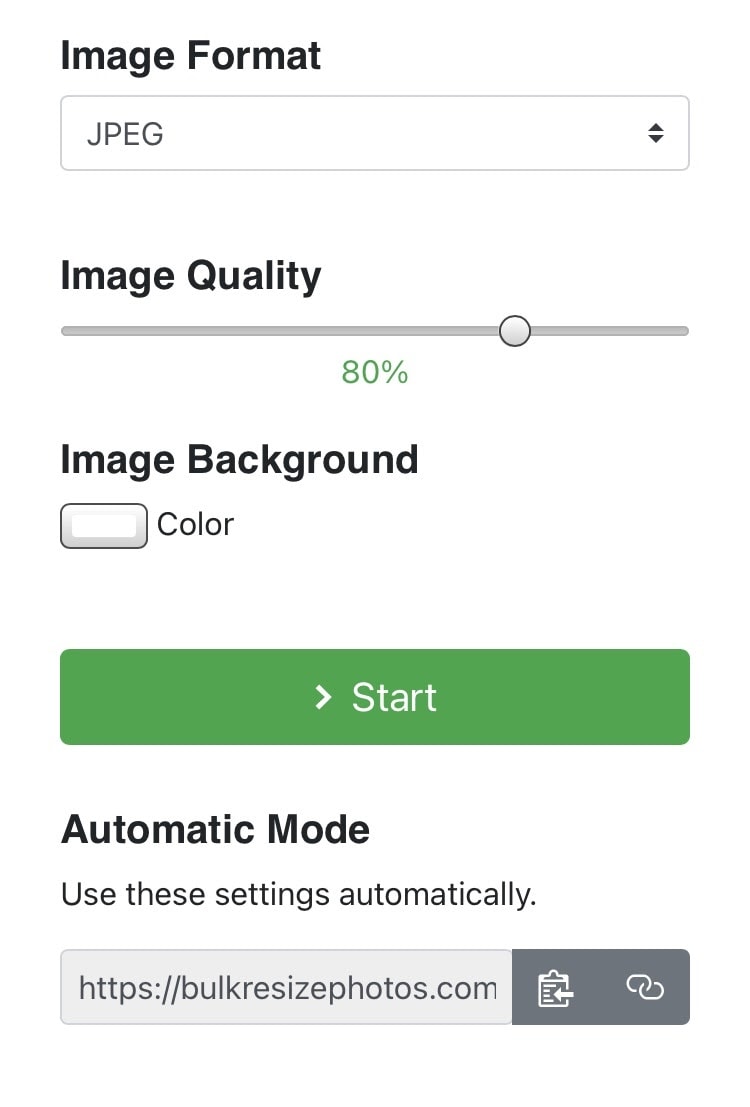750x1107 pixels.
Task: Click the "Use these settings automatically" text
Action: [298, 894]
